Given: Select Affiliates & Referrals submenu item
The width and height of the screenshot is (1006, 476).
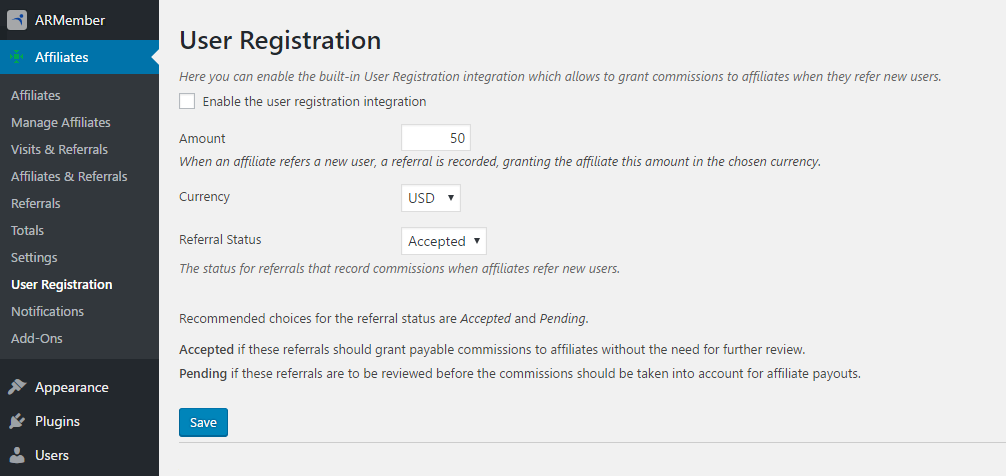Looking at the screenshot, I should coord(69,176).
